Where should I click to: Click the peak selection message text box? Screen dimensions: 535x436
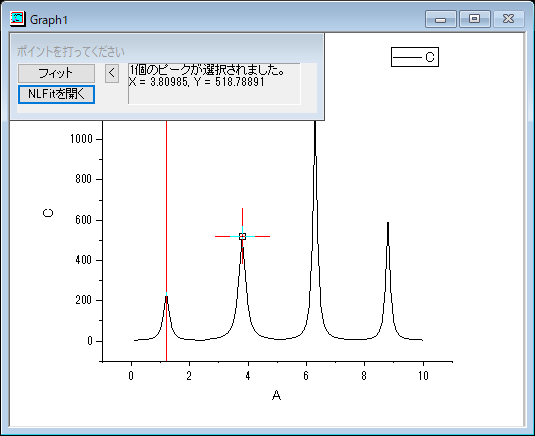pos(214,83)
